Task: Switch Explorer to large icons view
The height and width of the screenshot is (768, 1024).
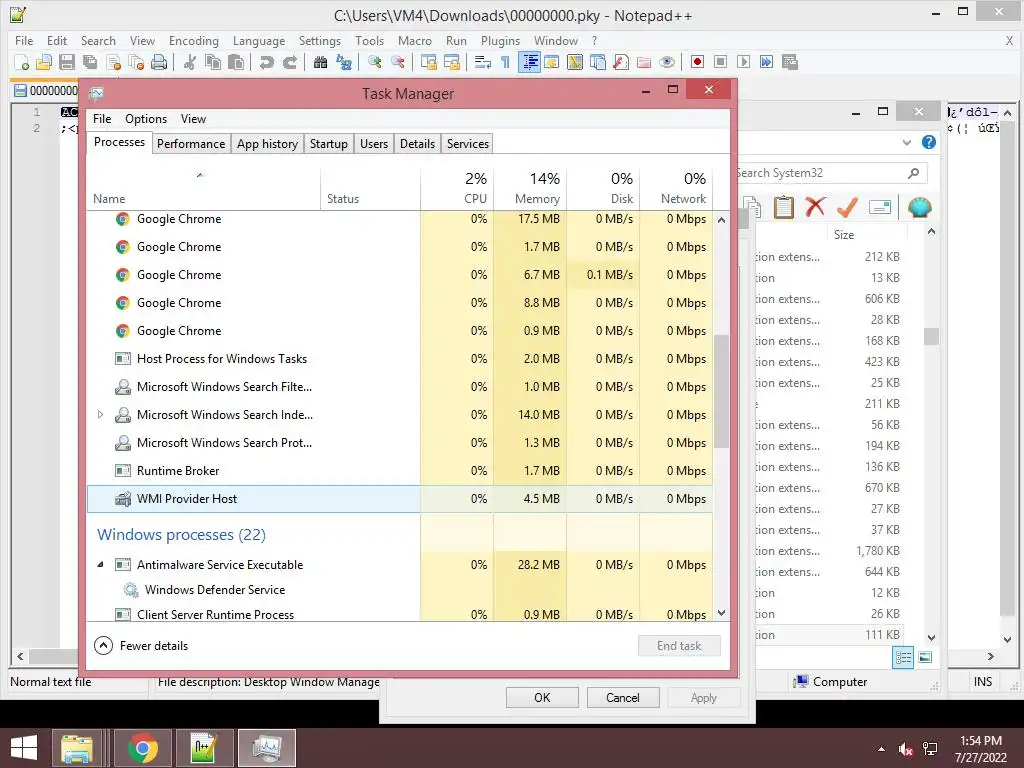Action: click(x=925, y=658)
